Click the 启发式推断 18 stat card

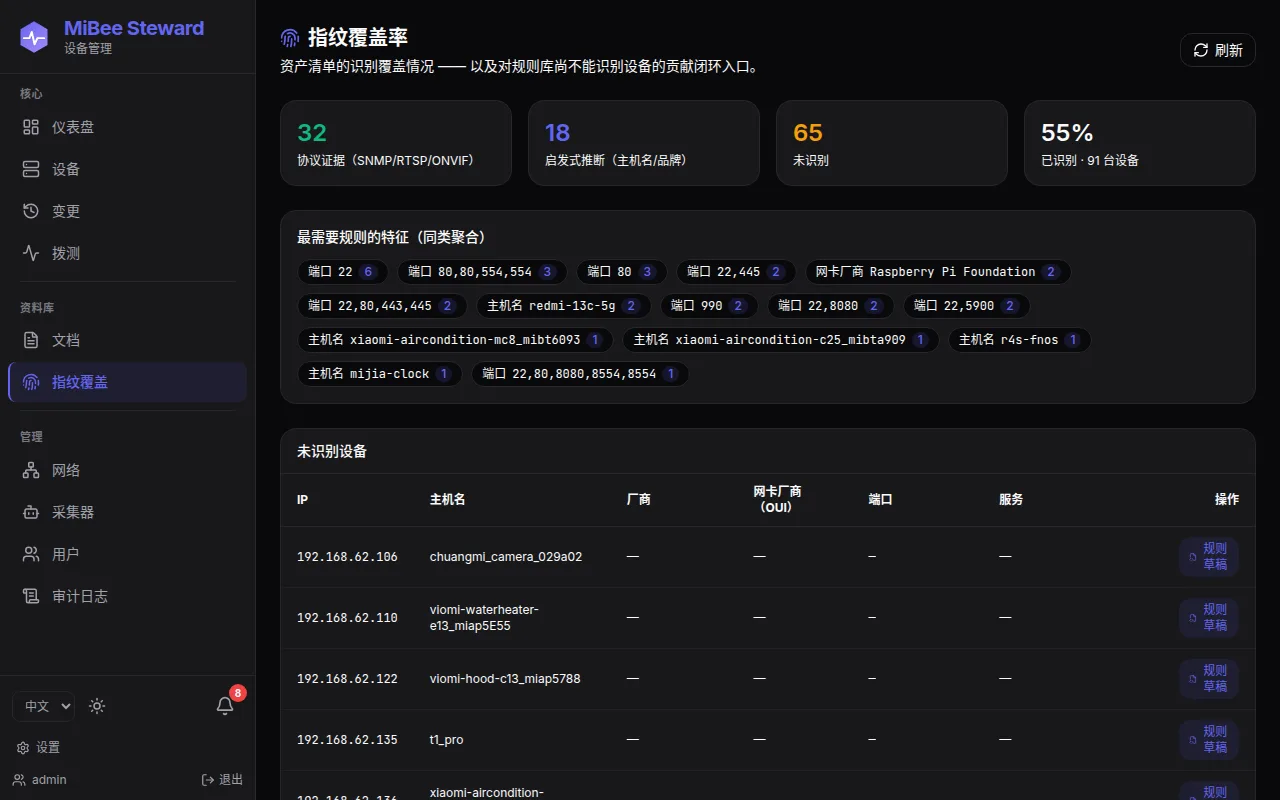(644, 143)
